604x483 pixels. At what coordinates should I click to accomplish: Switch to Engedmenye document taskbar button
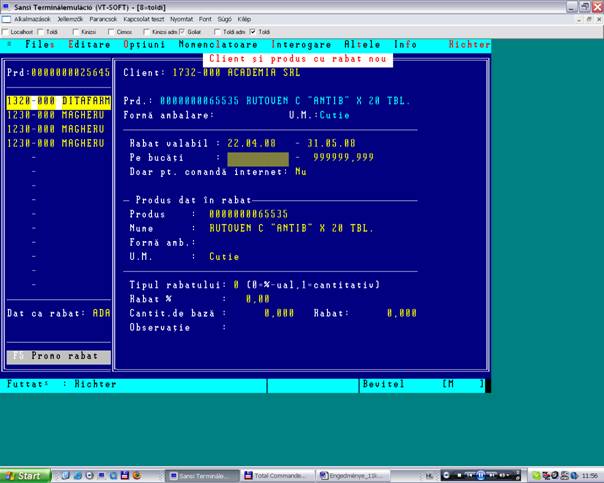click(x=352, y=476)
